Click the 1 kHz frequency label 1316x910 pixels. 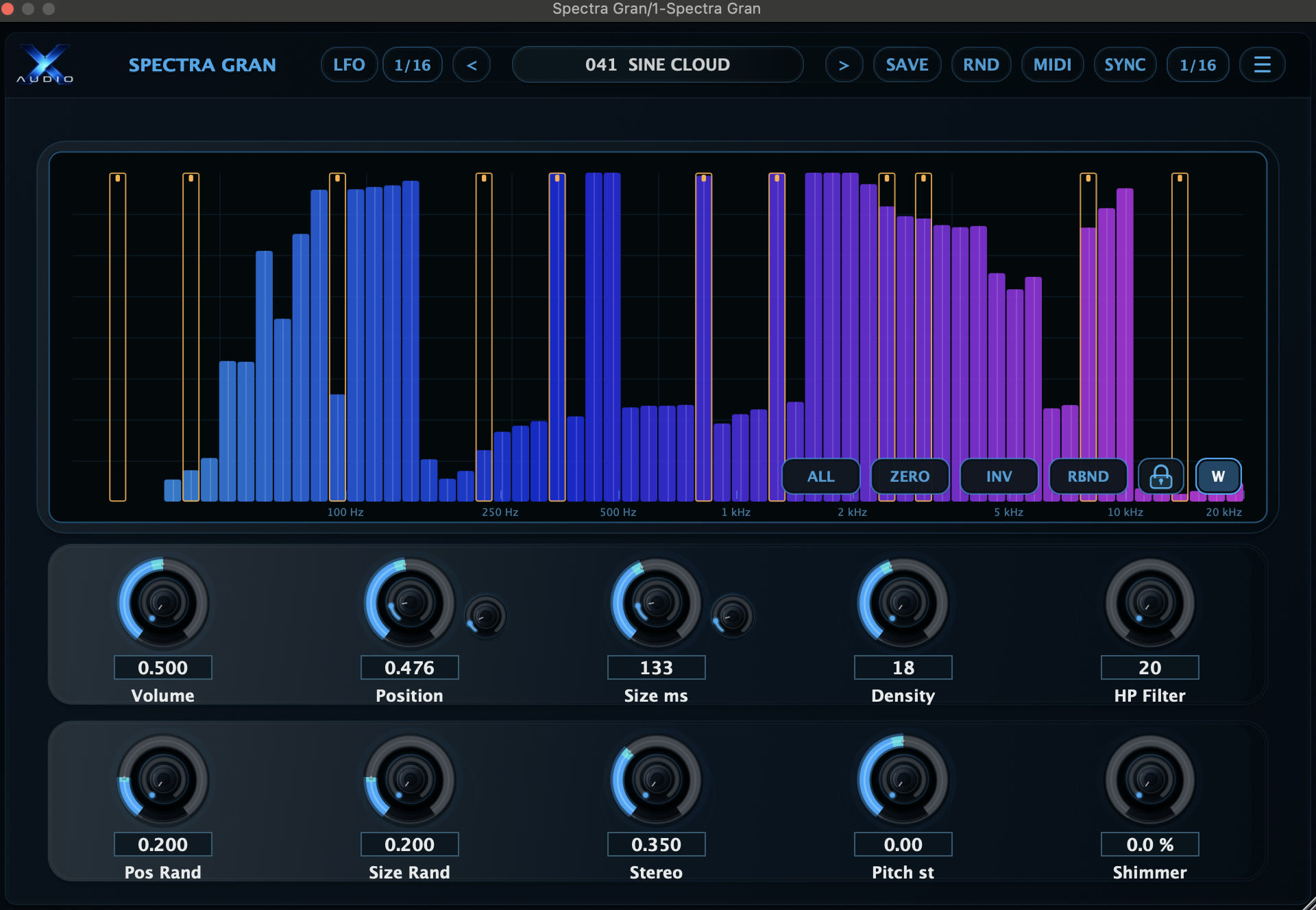point(736,512)
